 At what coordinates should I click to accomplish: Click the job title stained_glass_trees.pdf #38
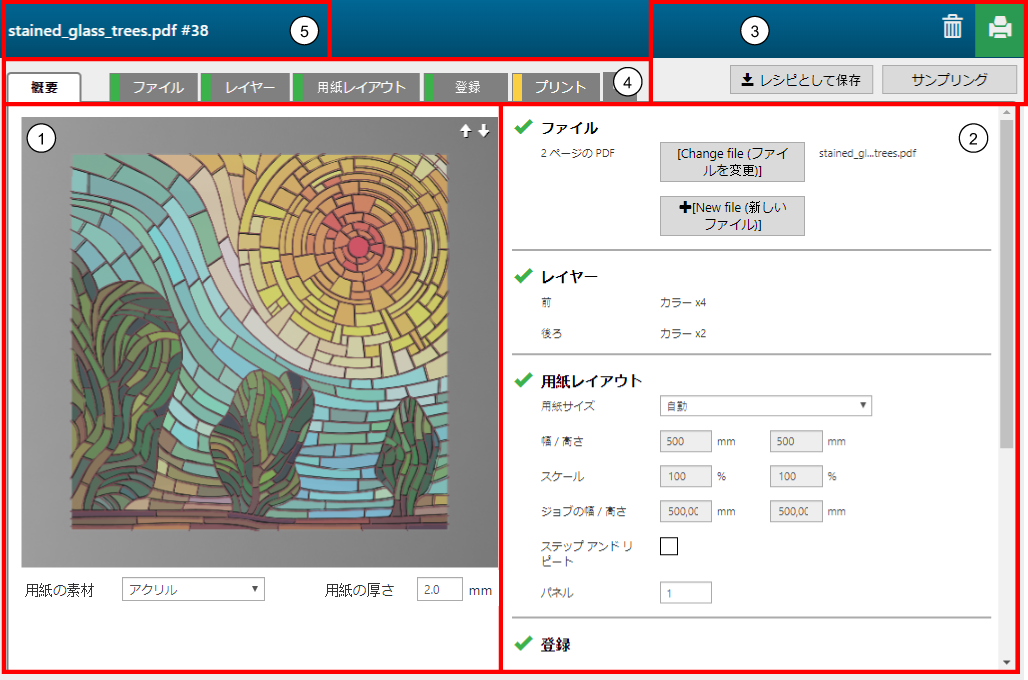[108, 31]
